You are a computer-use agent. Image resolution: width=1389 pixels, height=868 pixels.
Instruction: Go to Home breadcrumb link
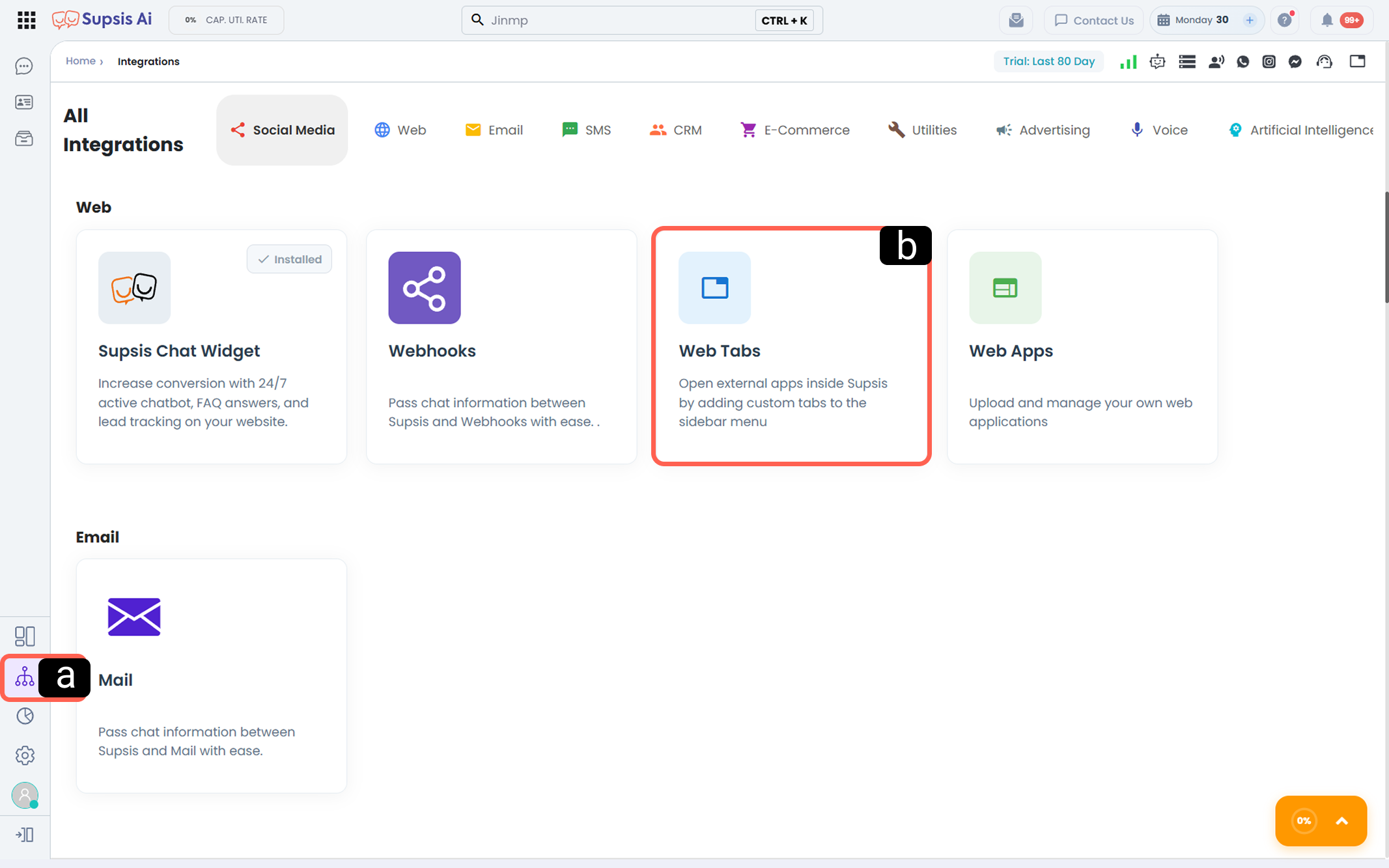[81, 61]
